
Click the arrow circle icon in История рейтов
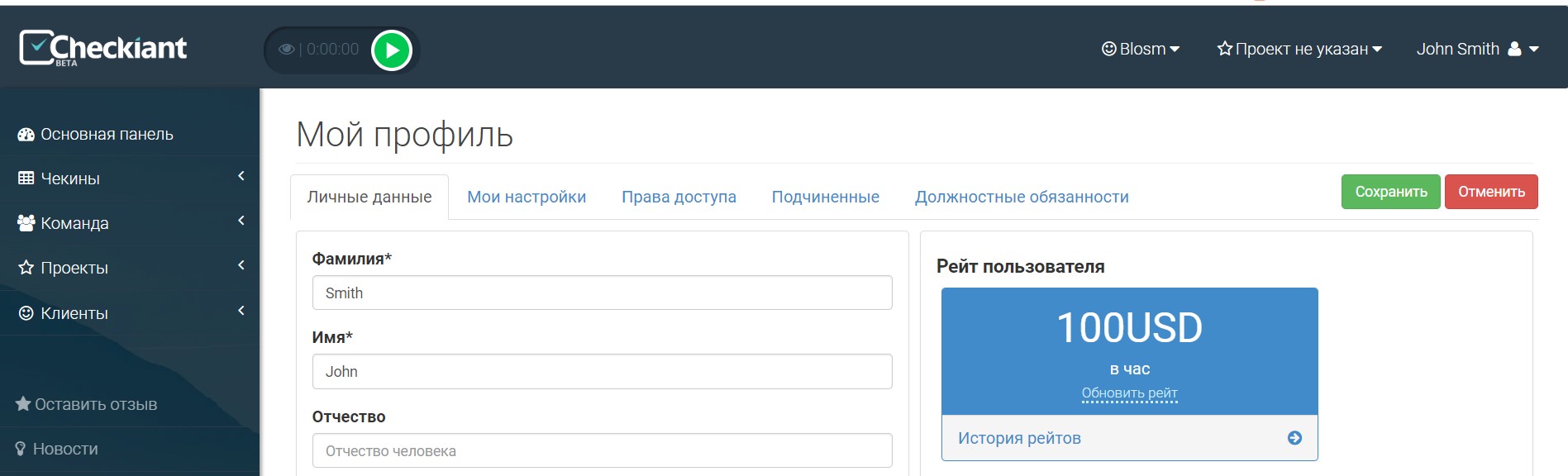[x=1294, y=438]
